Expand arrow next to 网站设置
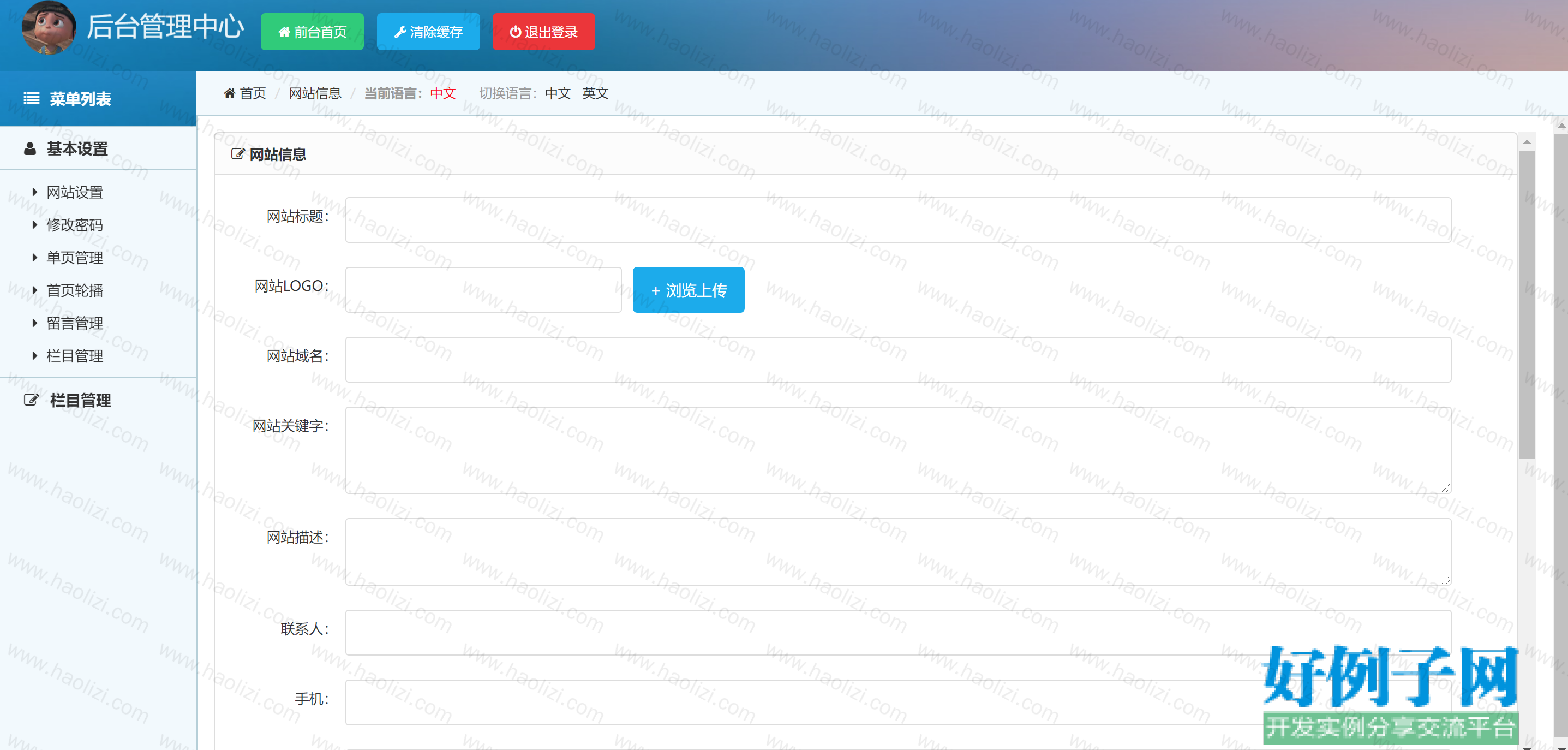 (x=35, y=192)
